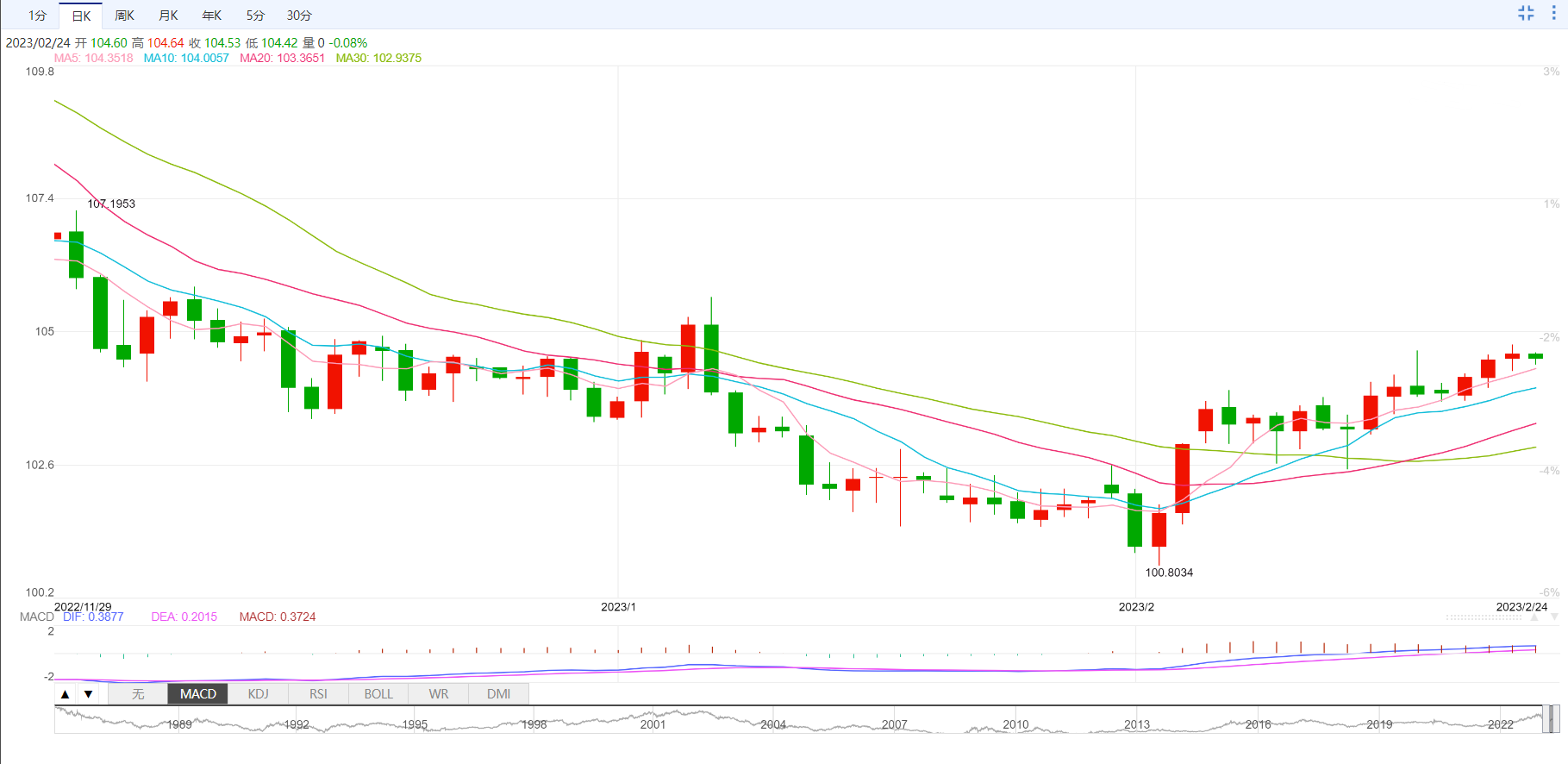Click the MA5: 104.3518 legend label
Viewport: 1568px width, 764px height.
[x=94, y=58]
